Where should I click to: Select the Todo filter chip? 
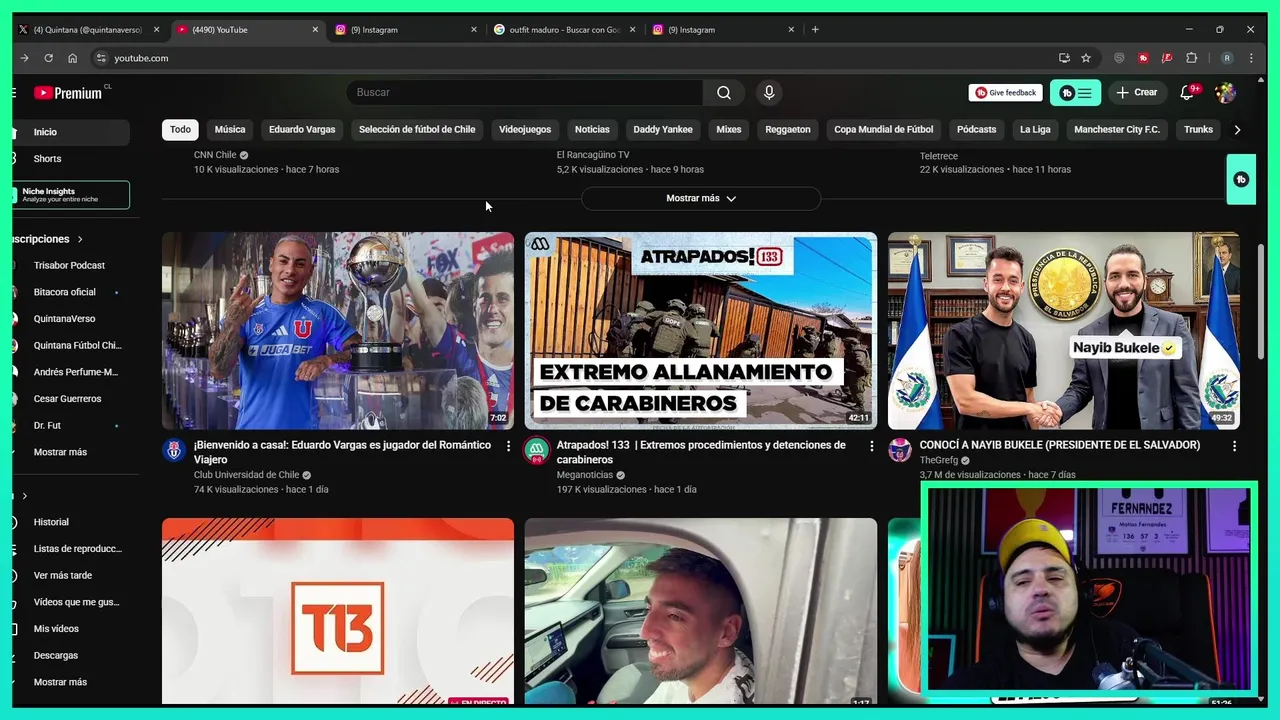click(180, 129)
